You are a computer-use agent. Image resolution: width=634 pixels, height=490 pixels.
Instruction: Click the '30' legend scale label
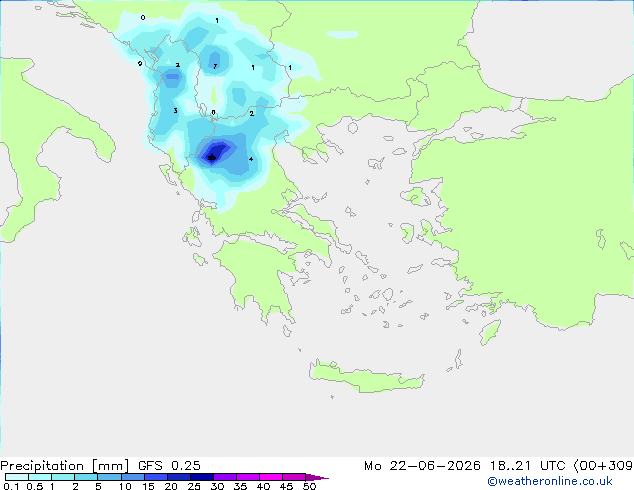click(218, 486)
